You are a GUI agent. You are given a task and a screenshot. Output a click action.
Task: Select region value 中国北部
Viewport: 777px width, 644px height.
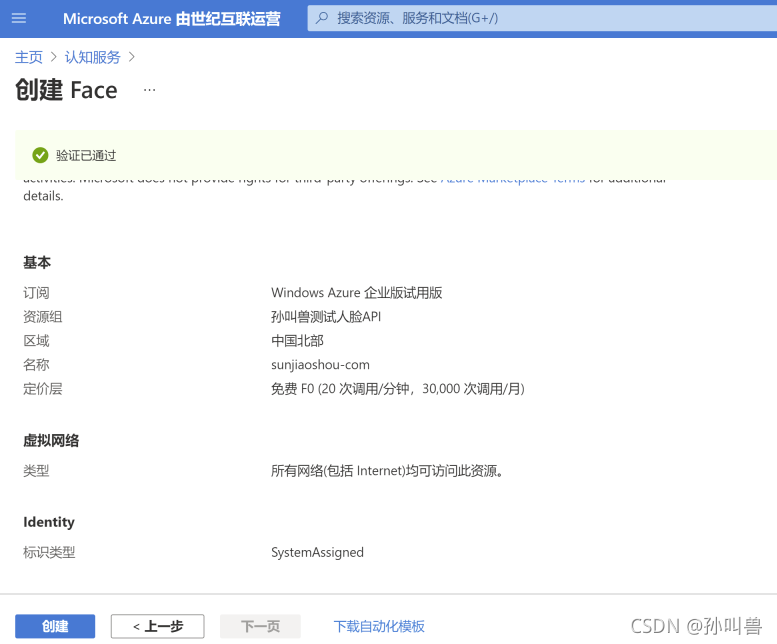[297, 341]
